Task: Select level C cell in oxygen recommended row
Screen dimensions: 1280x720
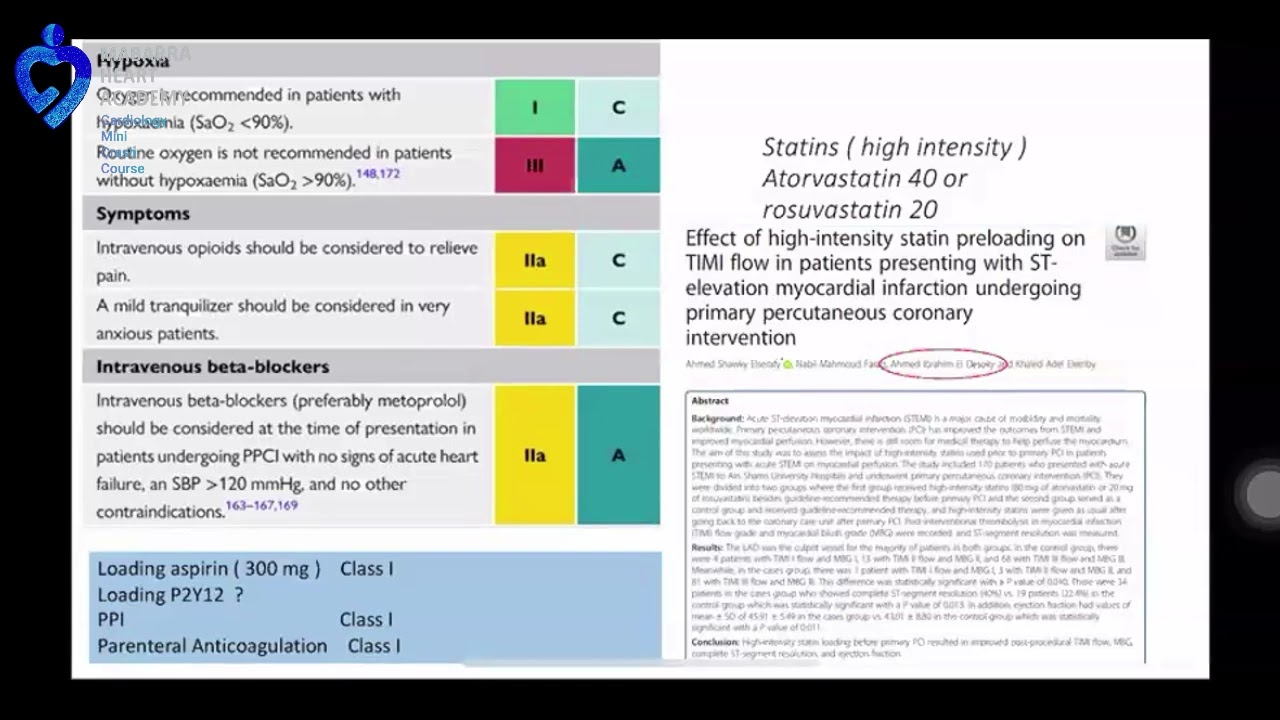Action: (x=619, y=107)
